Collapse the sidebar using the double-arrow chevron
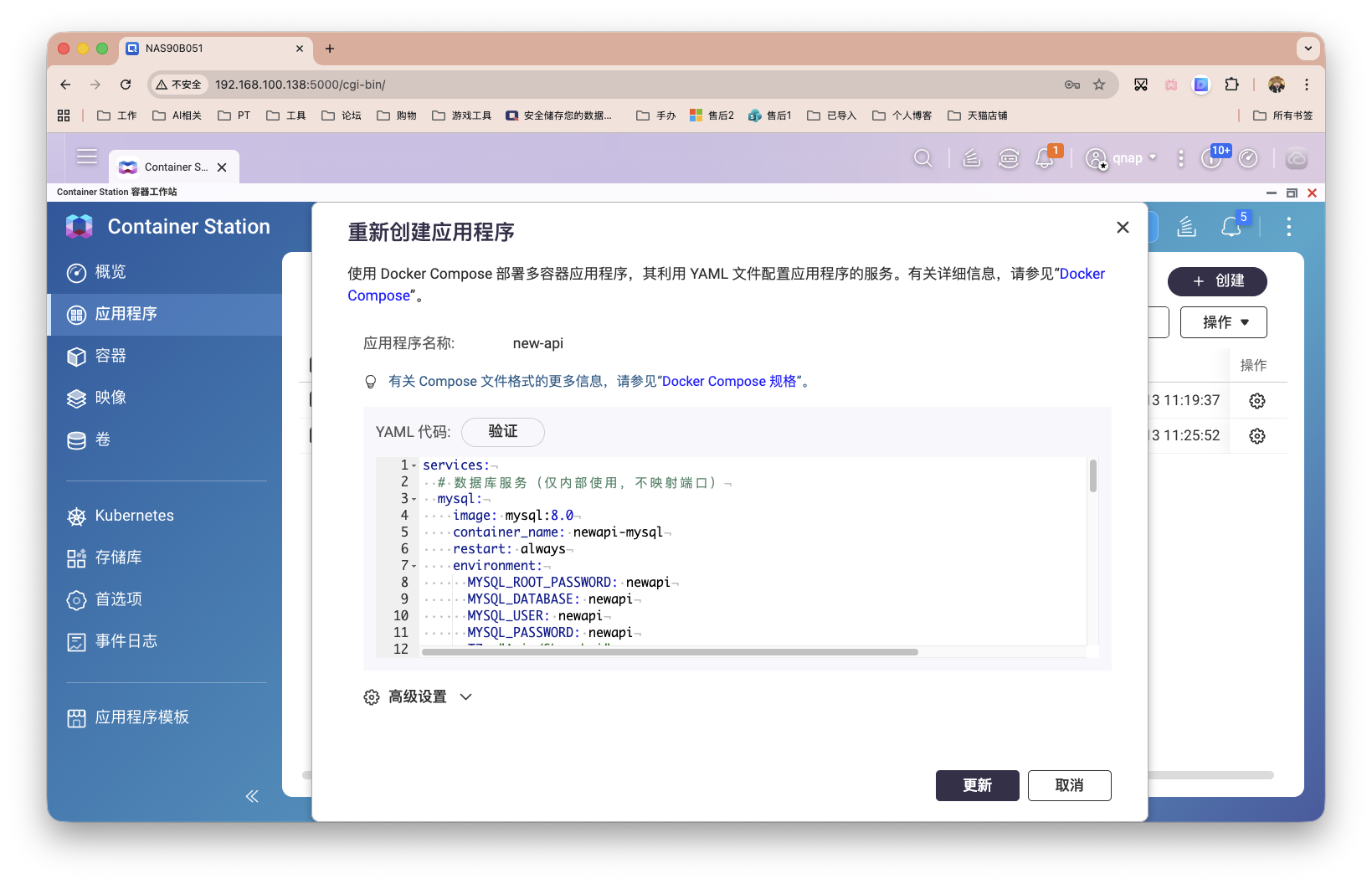The width and height of the screenshot is (1372, 884). [x=252, y=796]
